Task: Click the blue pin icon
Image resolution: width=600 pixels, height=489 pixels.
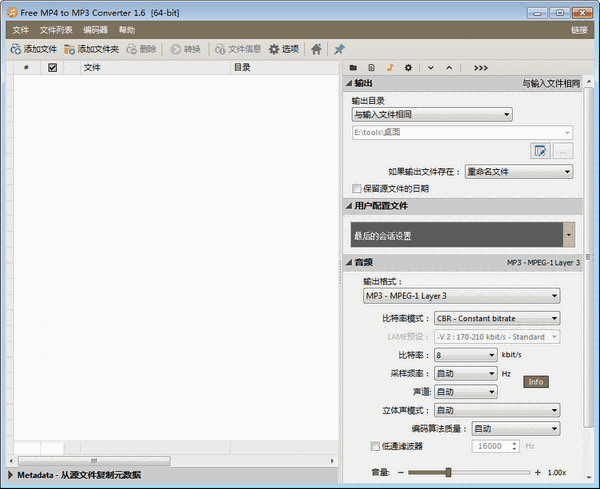Action: [x=339, y=49]
